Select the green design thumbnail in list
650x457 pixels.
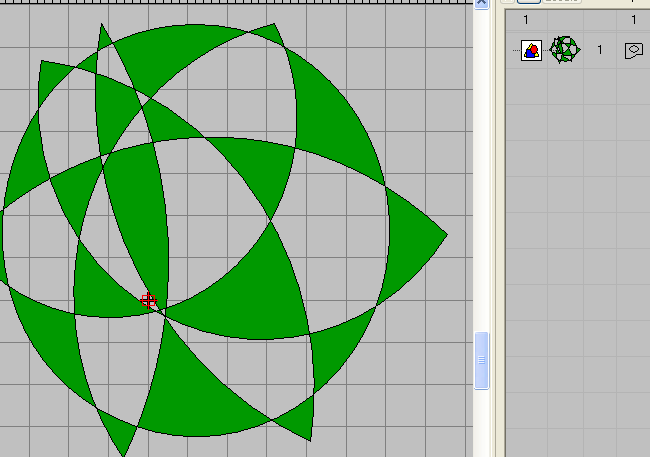[x=566, y=50]
